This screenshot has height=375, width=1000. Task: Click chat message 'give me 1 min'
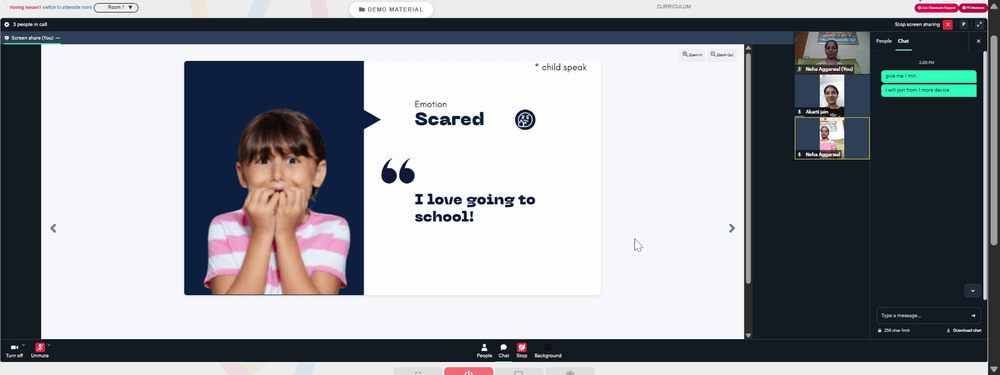pos(929,77)
